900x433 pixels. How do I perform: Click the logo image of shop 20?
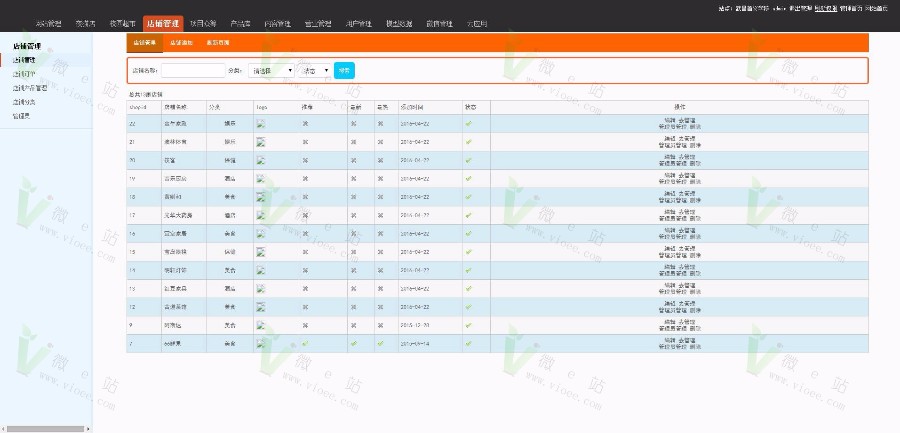[x=261, y=160]
